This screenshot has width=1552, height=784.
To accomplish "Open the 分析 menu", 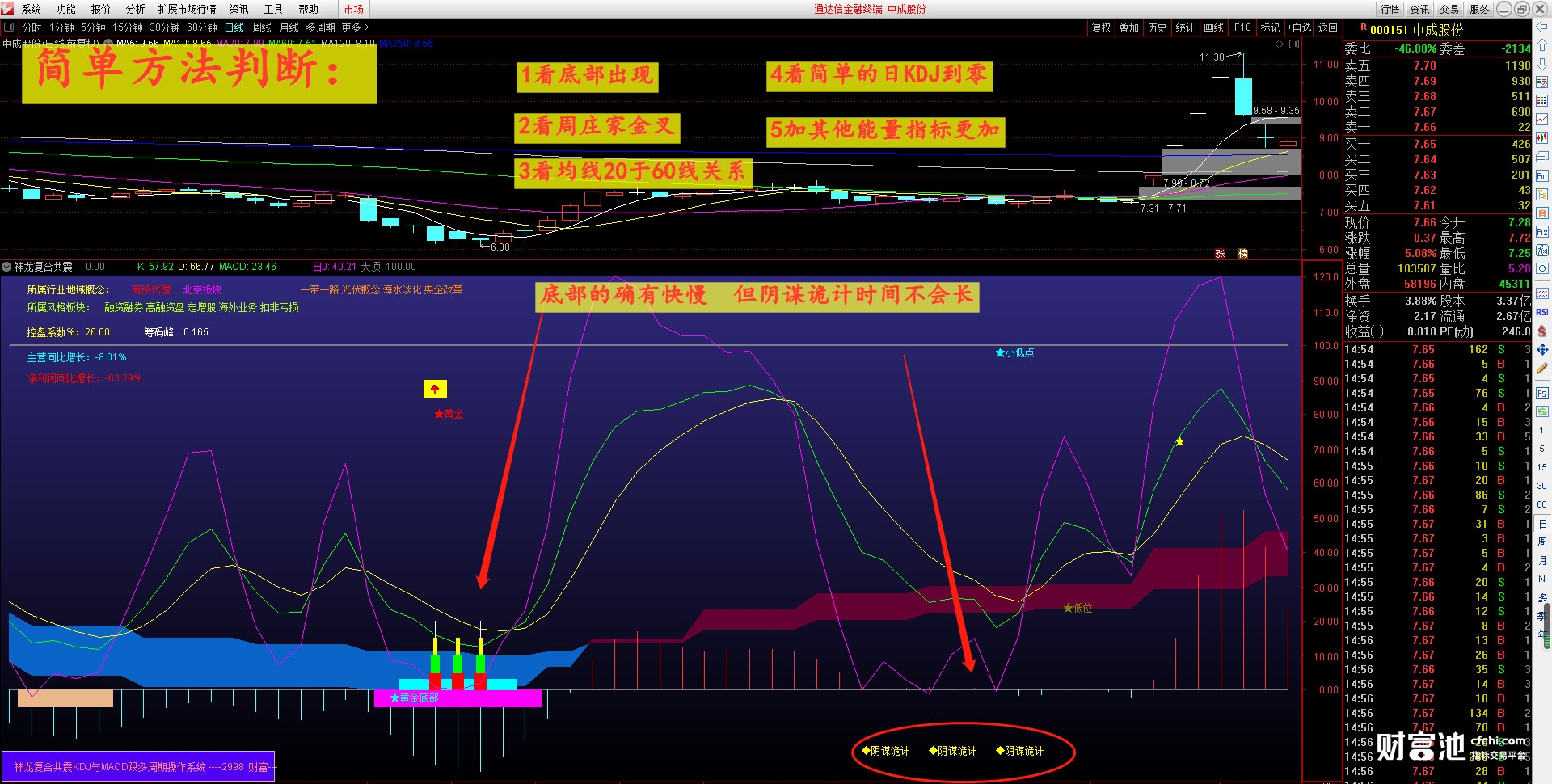I will click(136, 9).
